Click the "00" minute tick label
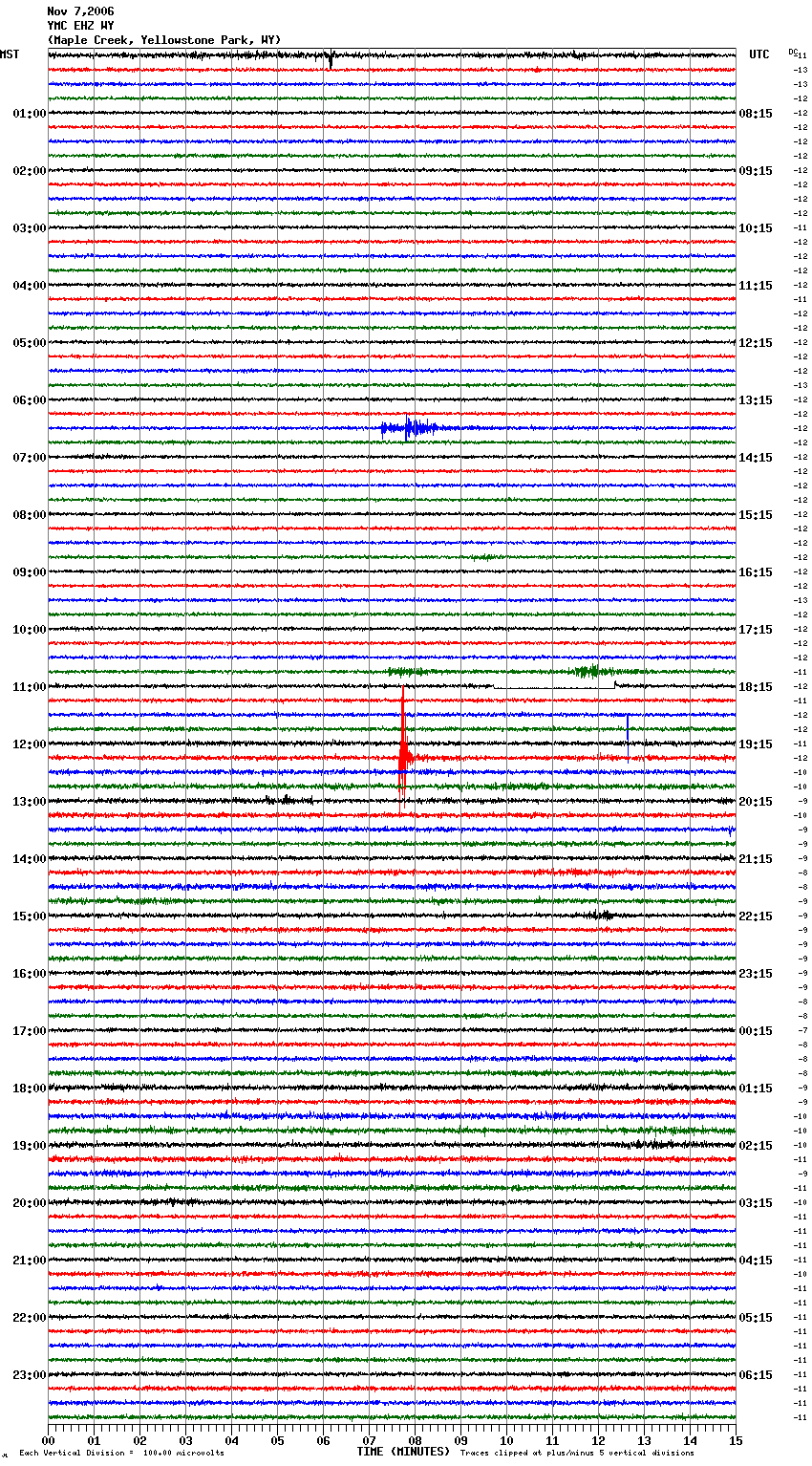This screenshot has height=1466, width=812. [x=48, y=1441]
